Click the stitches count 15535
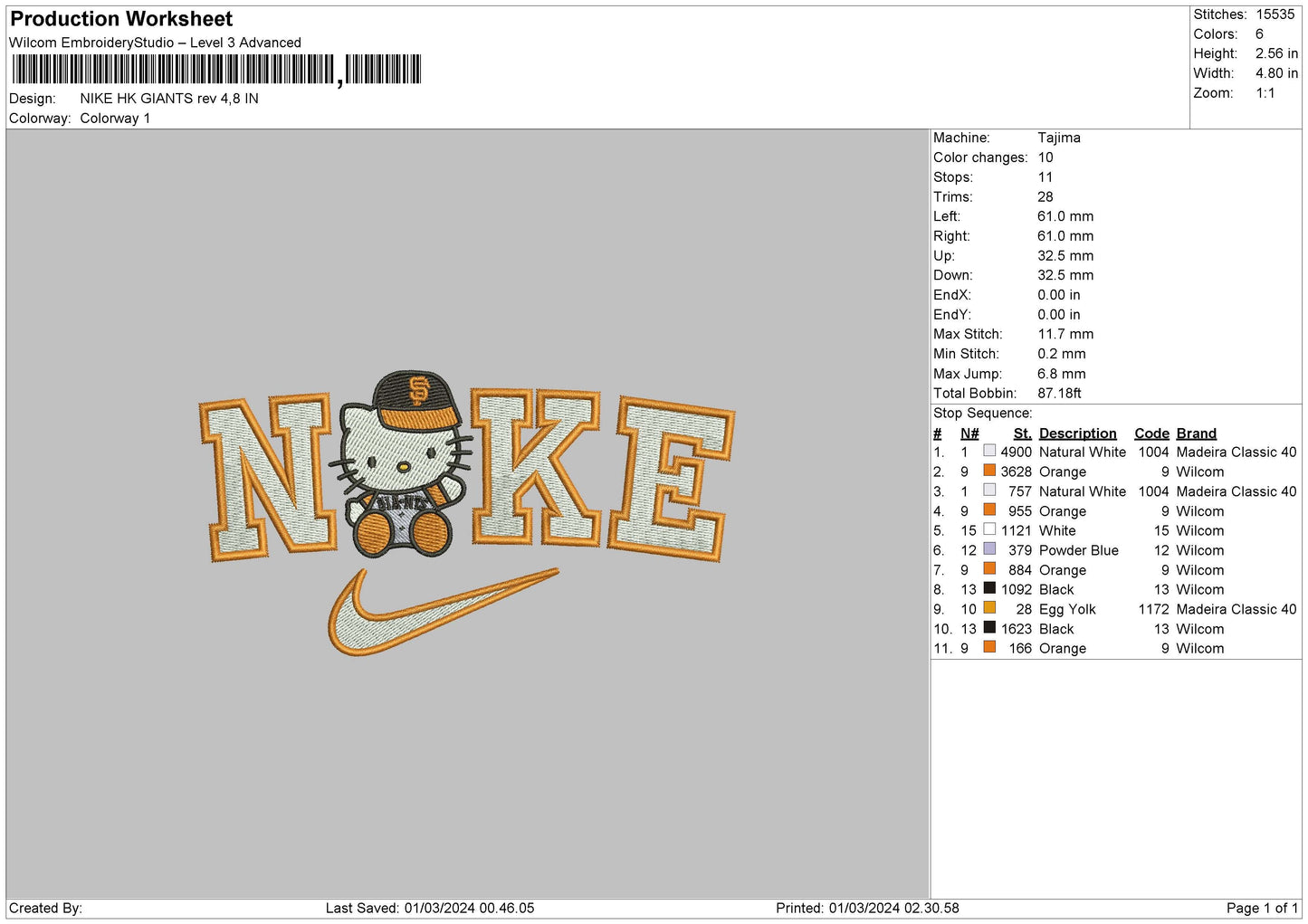Screen dimensions: 1308x924 pos(1275,14)
